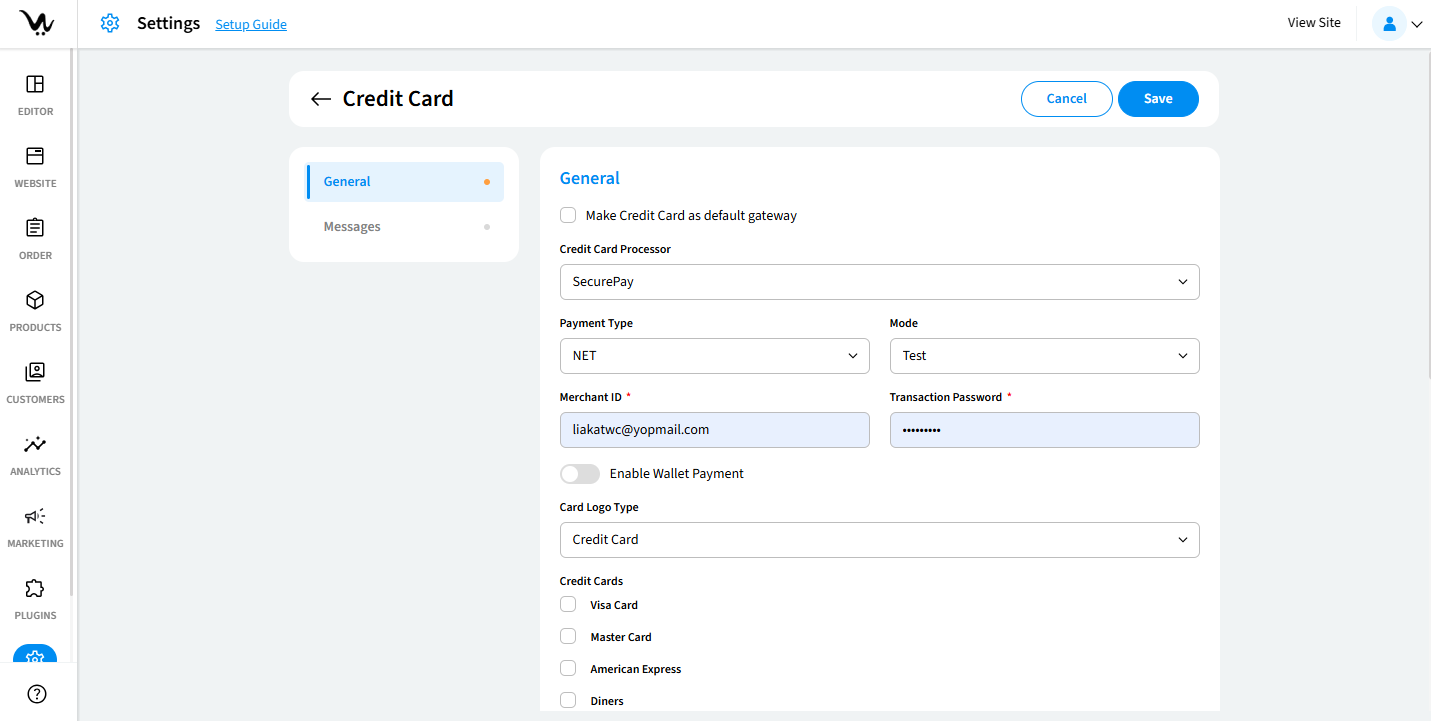1431x721 pixels.
Task: Click the Save button
Action: tap(1158, 99)
